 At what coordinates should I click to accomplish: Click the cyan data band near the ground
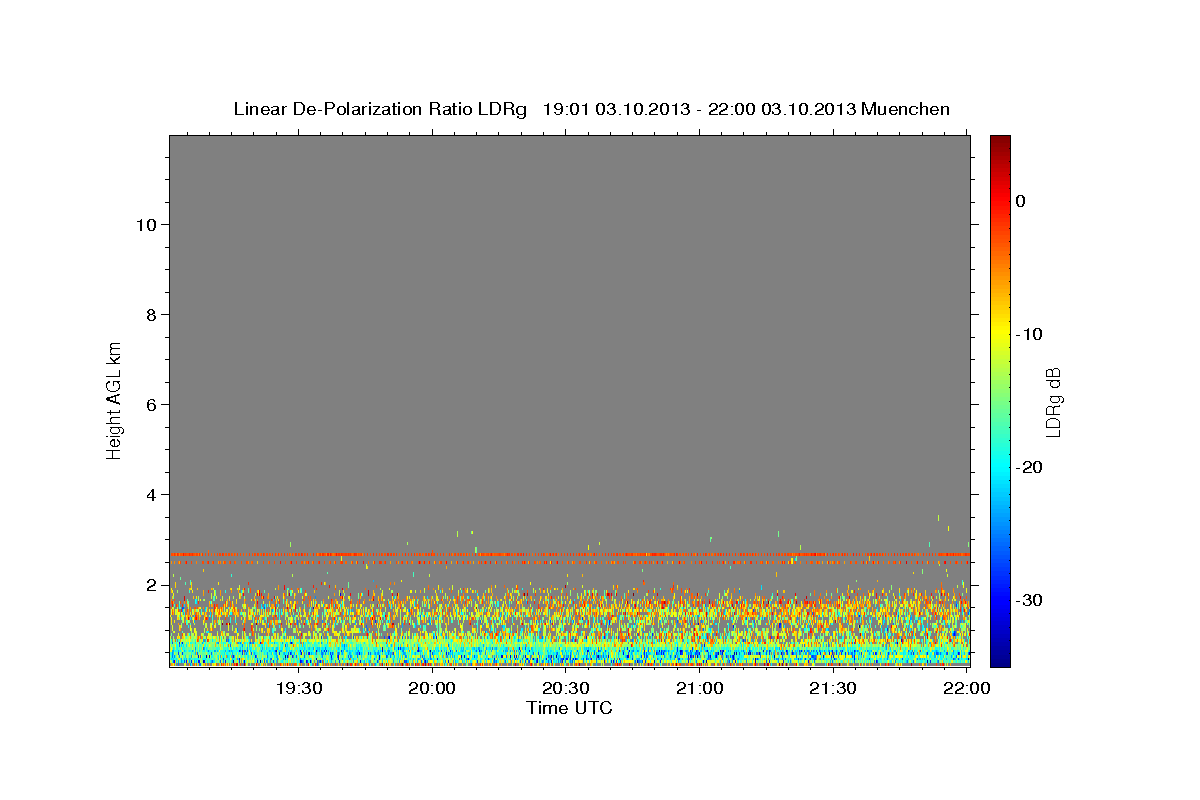coord(569,651)
